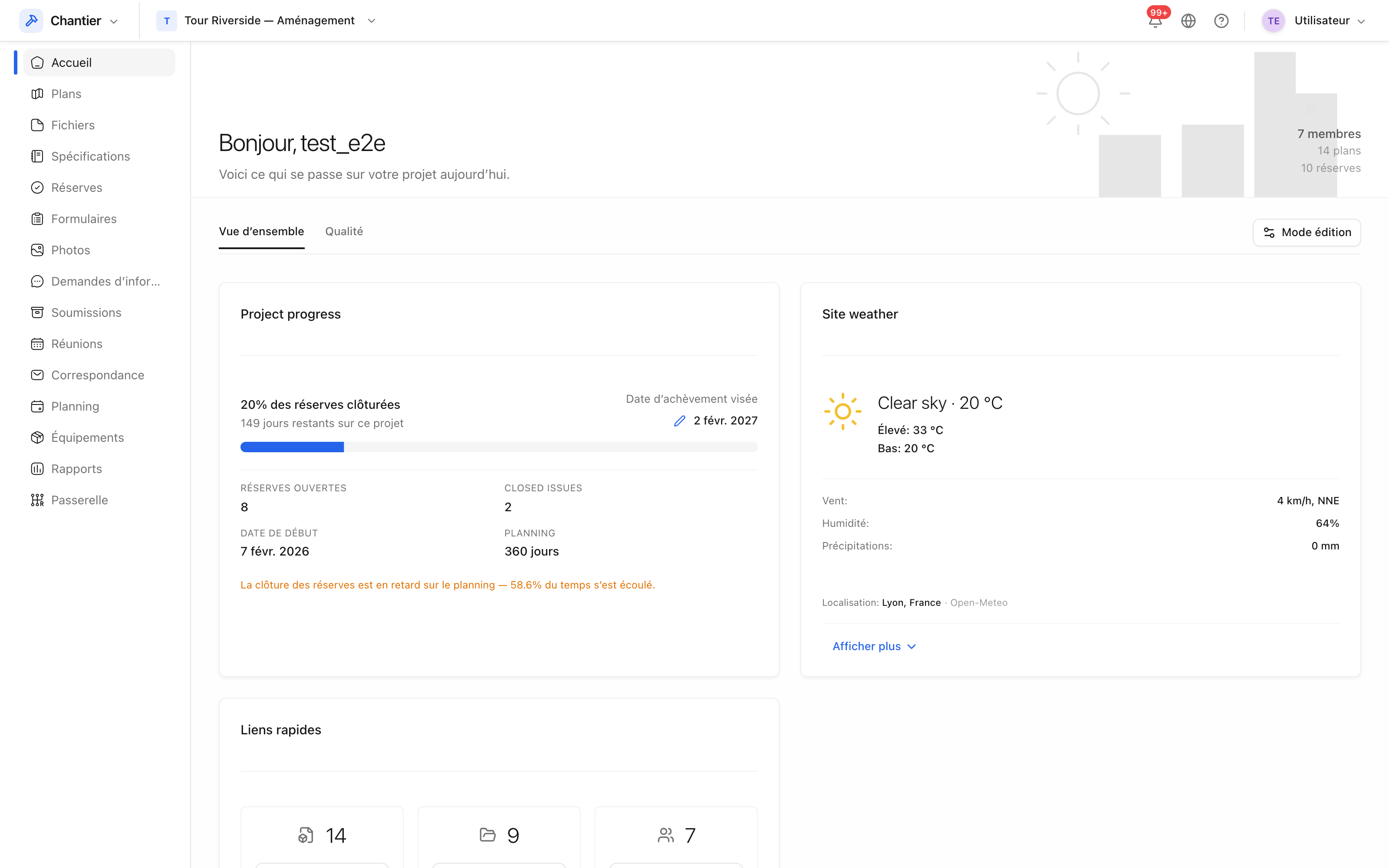Image resolution: width=1389 pixels, height=868 pixels.
Task: Click the '10 réserves' header text
Action: [x=1330, y=168]
